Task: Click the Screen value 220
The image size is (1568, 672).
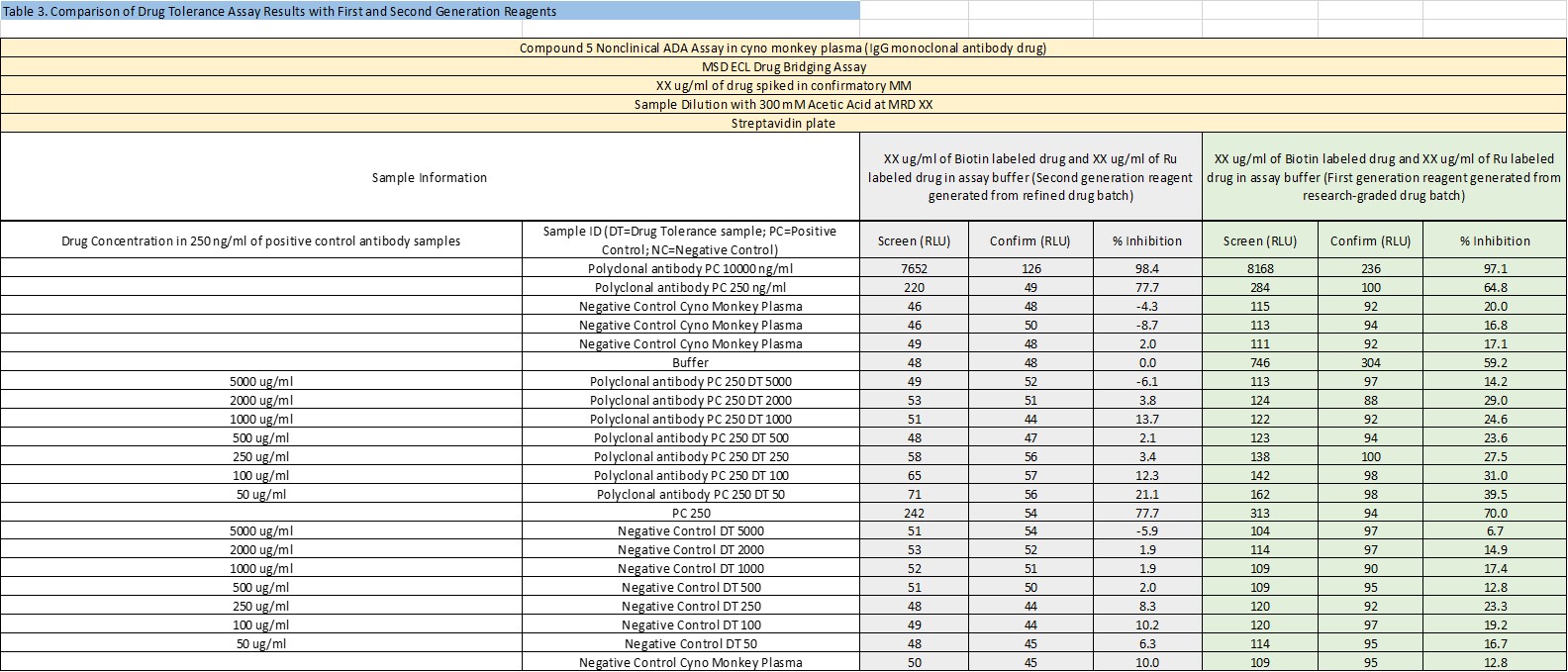Action: click(x=914, y=288)
